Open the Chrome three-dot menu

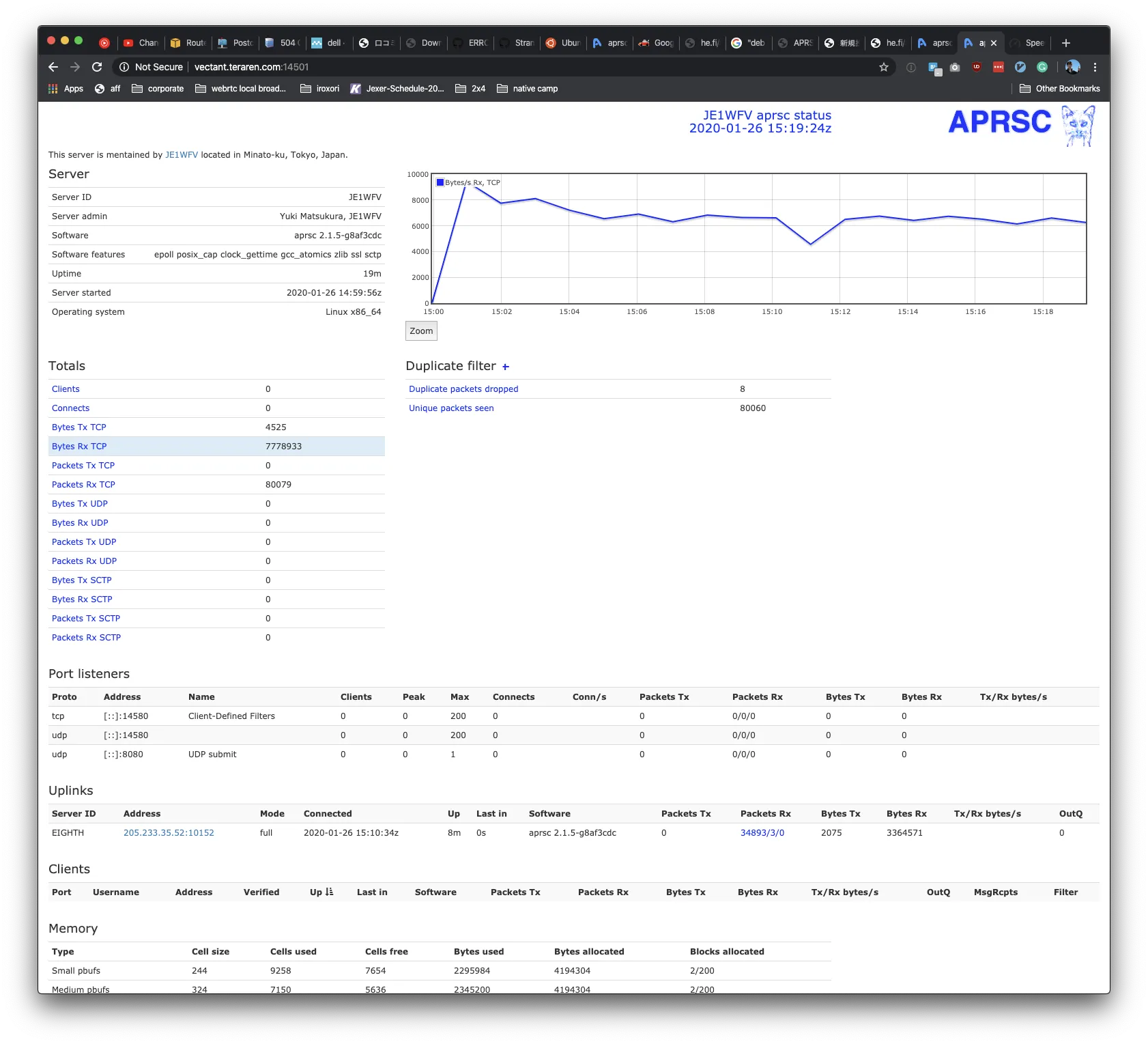coord(1095,67)
